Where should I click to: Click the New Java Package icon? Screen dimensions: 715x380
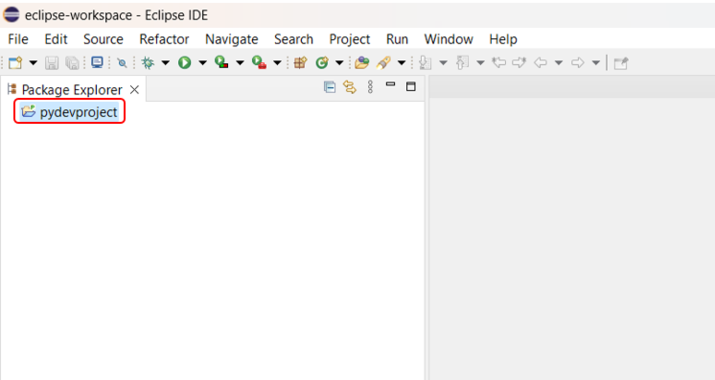(301, 62)
